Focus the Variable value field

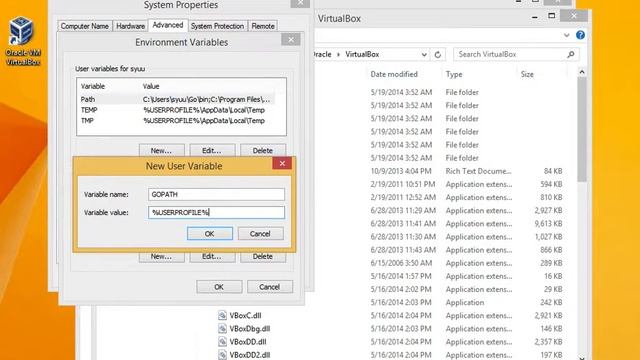pyautogui.click(x=216, y=212)
